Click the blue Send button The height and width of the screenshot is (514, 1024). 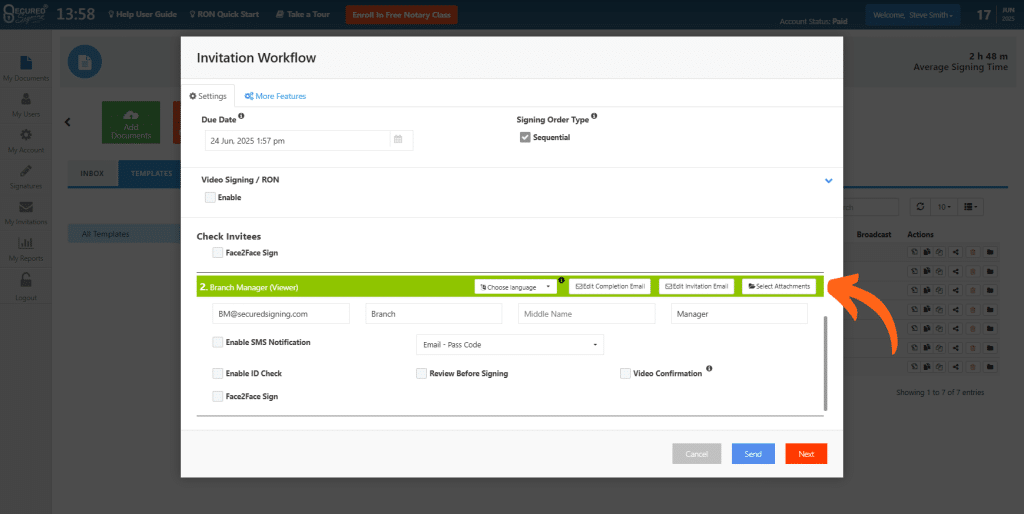click(753, 454)
